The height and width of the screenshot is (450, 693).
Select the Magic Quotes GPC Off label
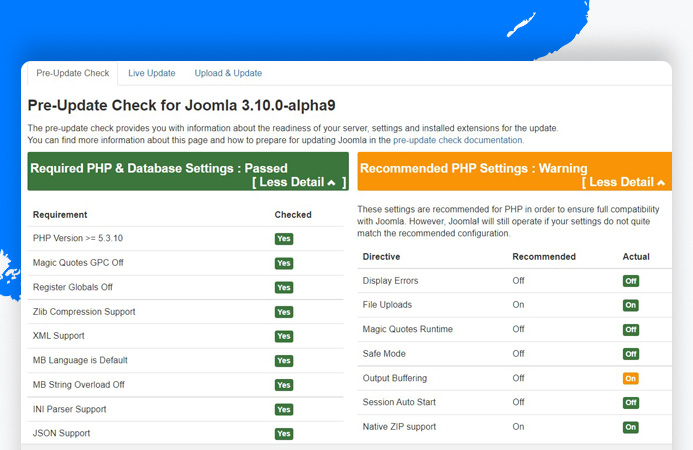tap(78, 263)
